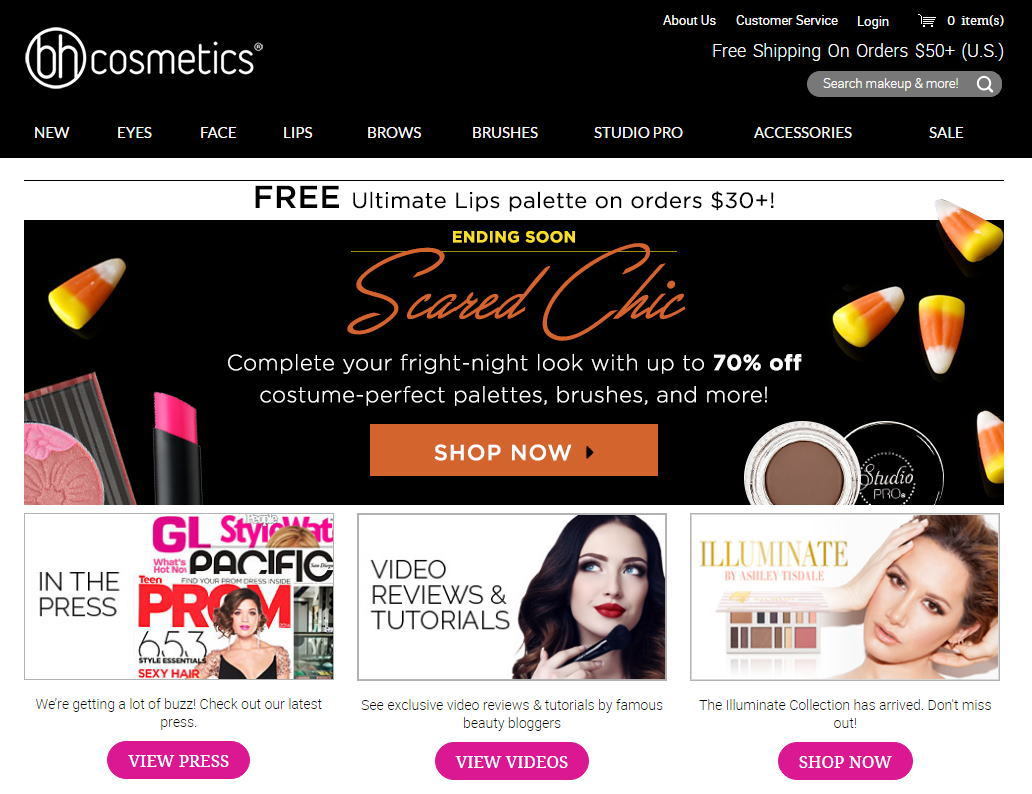Click the bh cosmetics logo
The height and width of the screenshot is (794, 1032).
click(144, 58)
